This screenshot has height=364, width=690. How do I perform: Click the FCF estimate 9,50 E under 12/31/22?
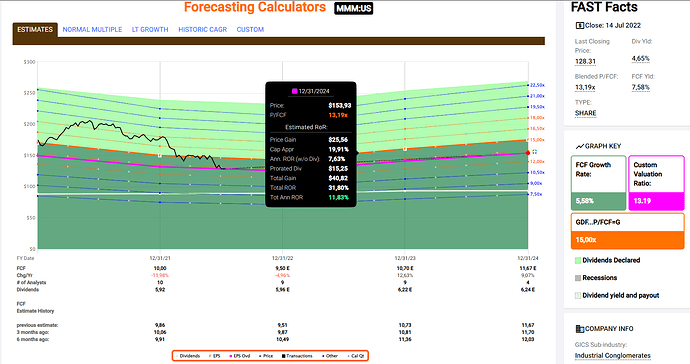click(x=283, y=268)
